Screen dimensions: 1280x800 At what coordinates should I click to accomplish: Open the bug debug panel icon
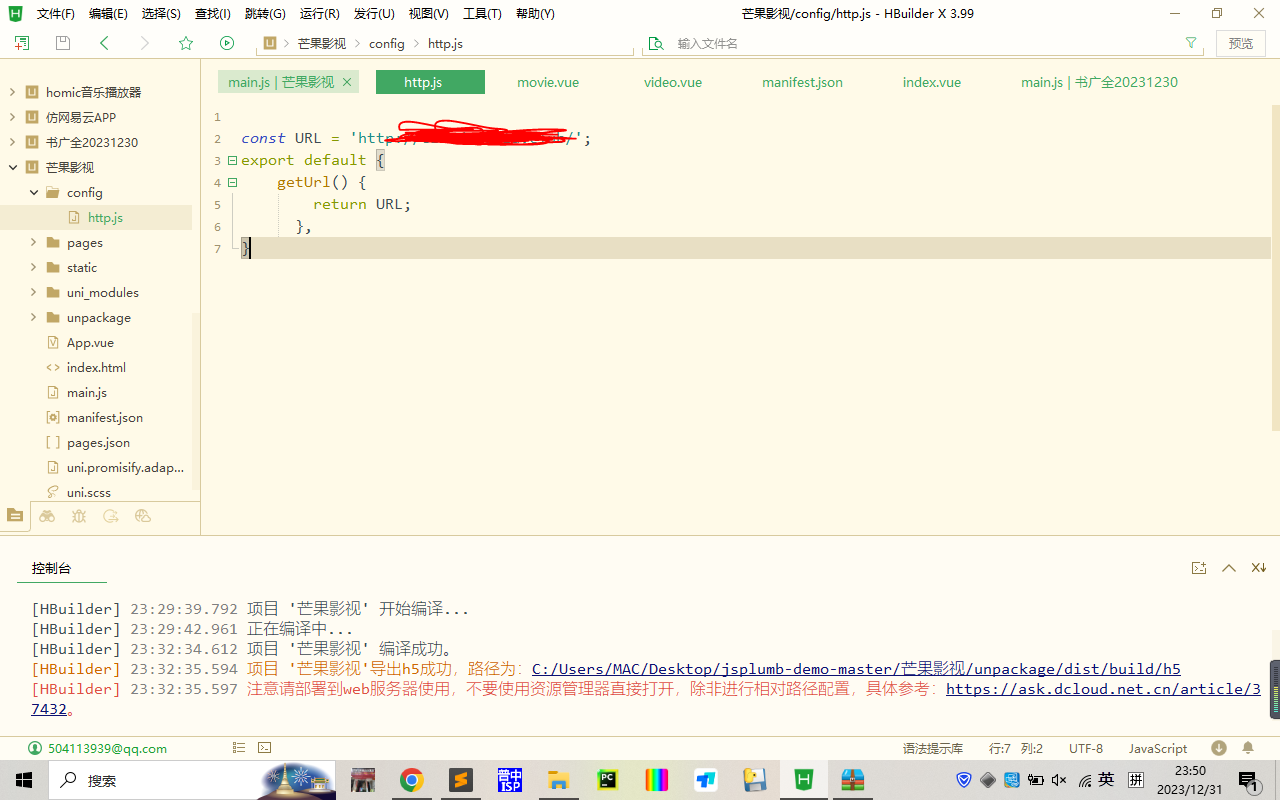coord(79,516)
